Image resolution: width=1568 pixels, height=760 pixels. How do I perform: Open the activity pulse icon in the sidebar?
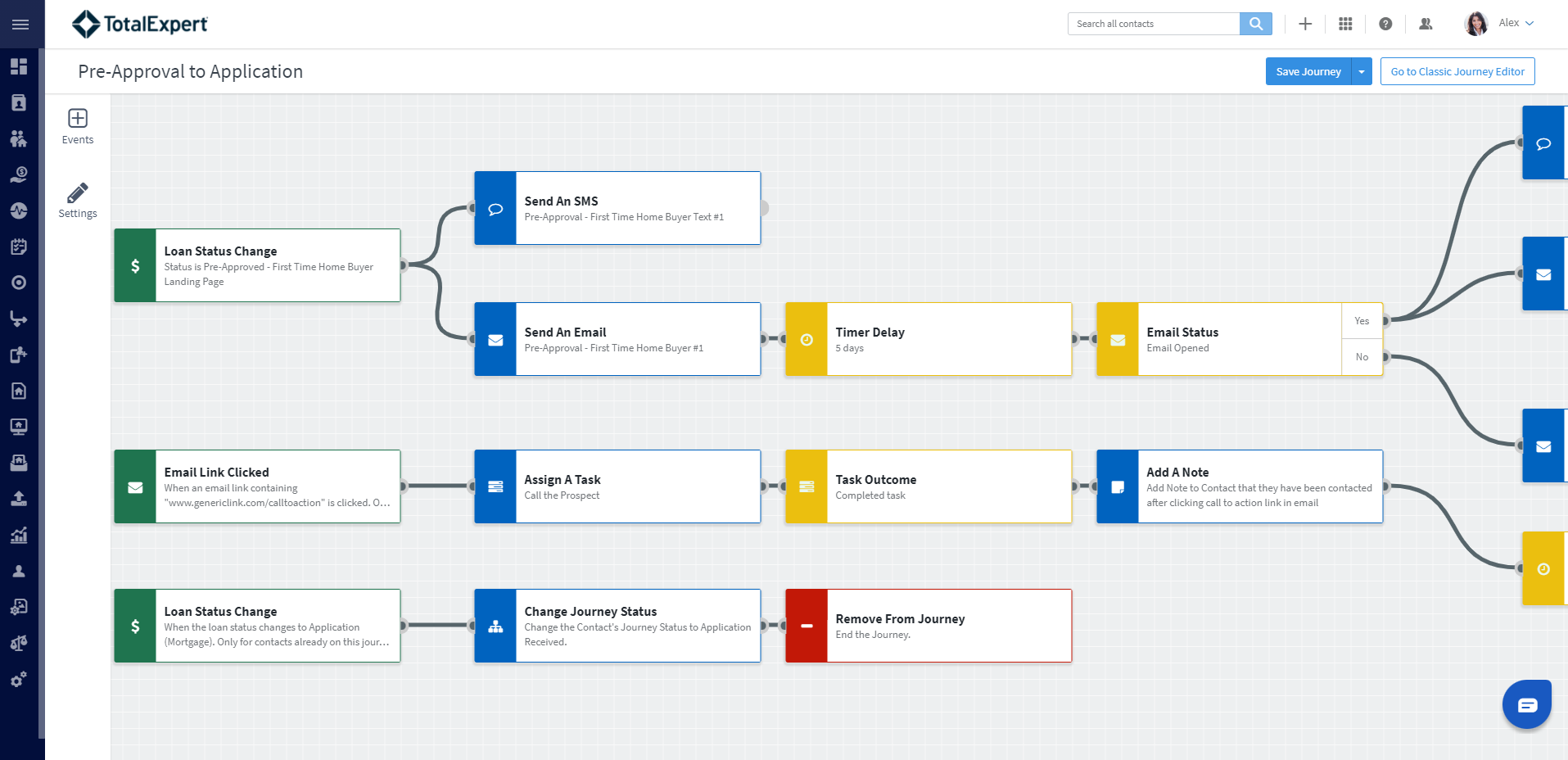pyautogui.click(x=19, y=210)
